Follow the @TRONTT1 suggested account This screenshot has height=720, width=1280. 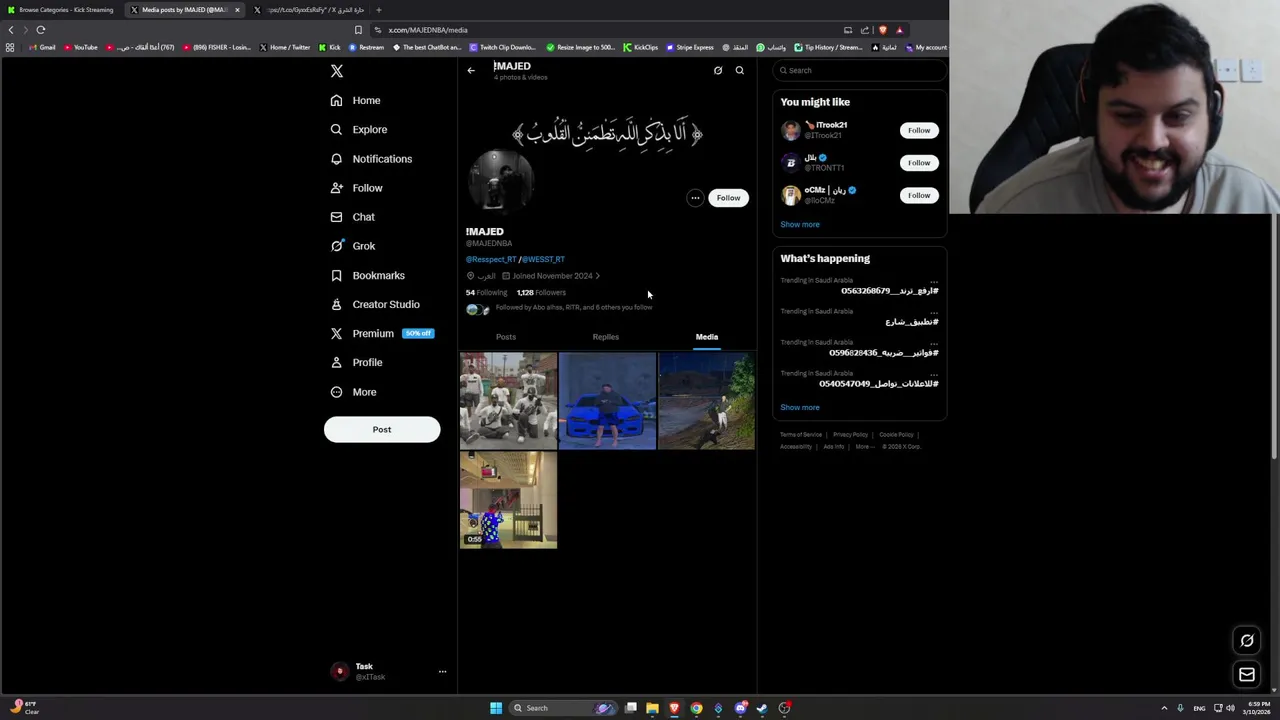coord(919,163)
